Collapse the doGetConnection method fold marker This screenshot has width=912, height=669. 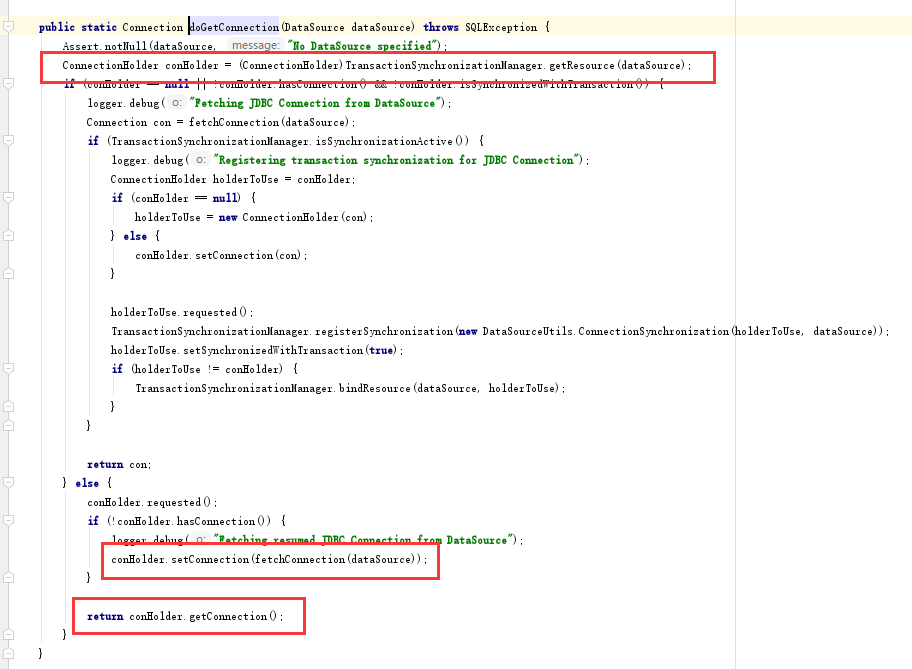coord(8,27)
